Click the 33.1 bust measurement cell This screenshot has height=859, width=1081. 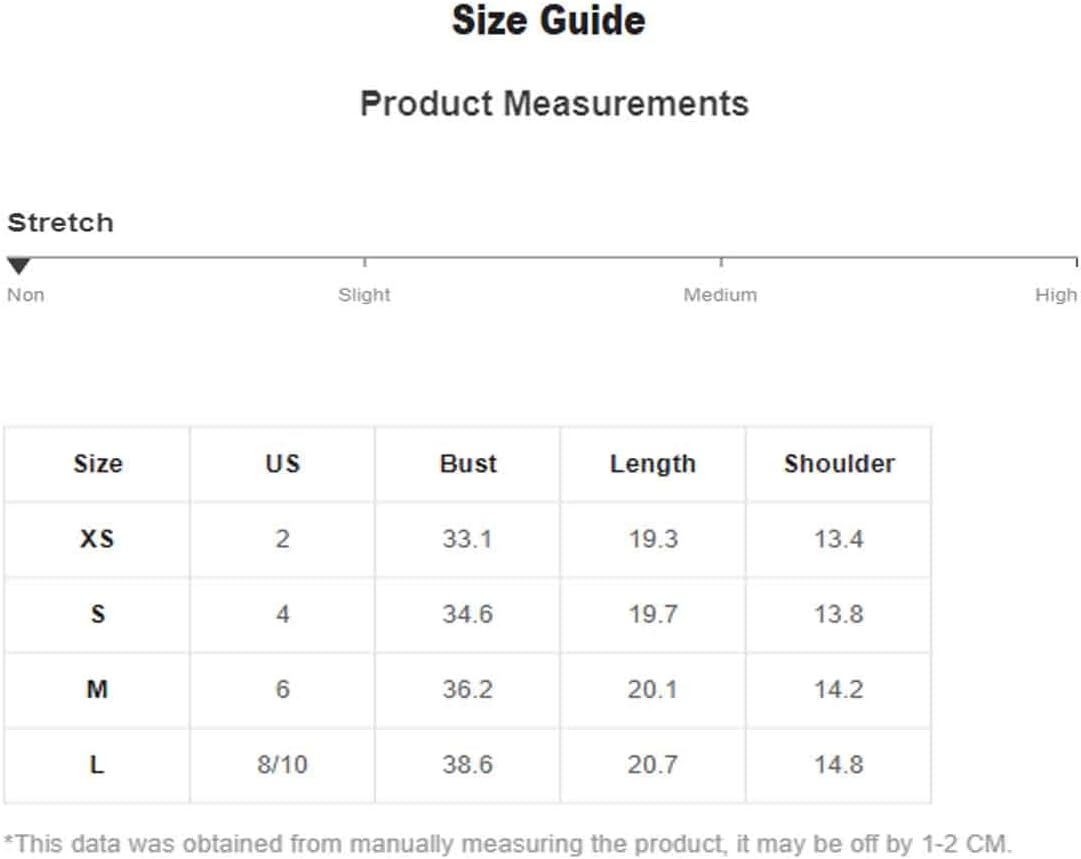click(467, 539)
